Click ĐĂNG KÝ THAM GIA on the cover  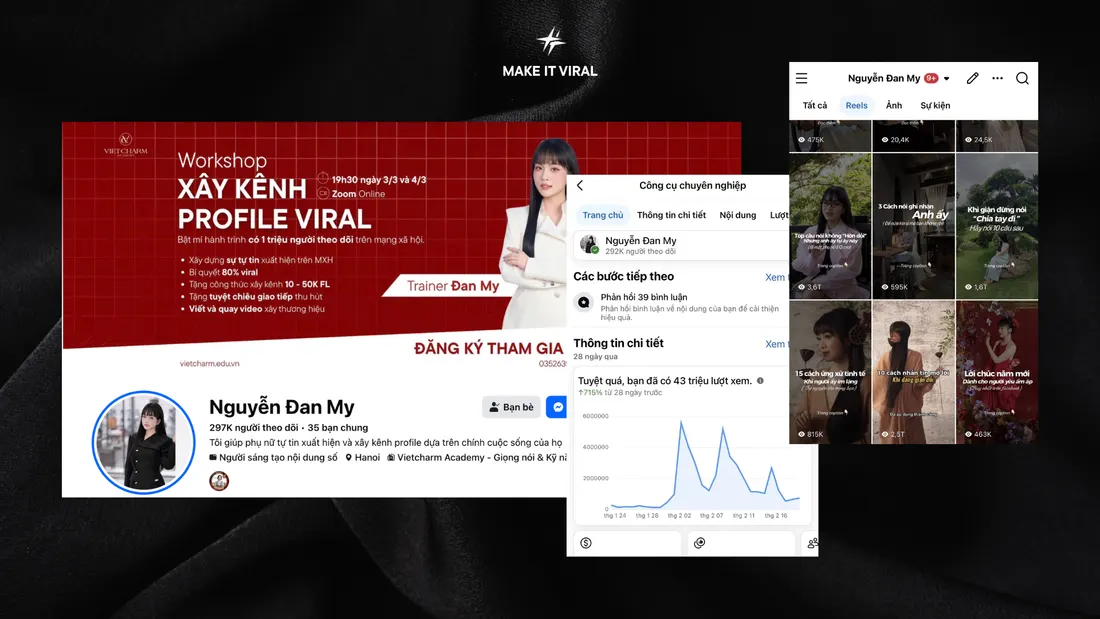click(488, 348)
